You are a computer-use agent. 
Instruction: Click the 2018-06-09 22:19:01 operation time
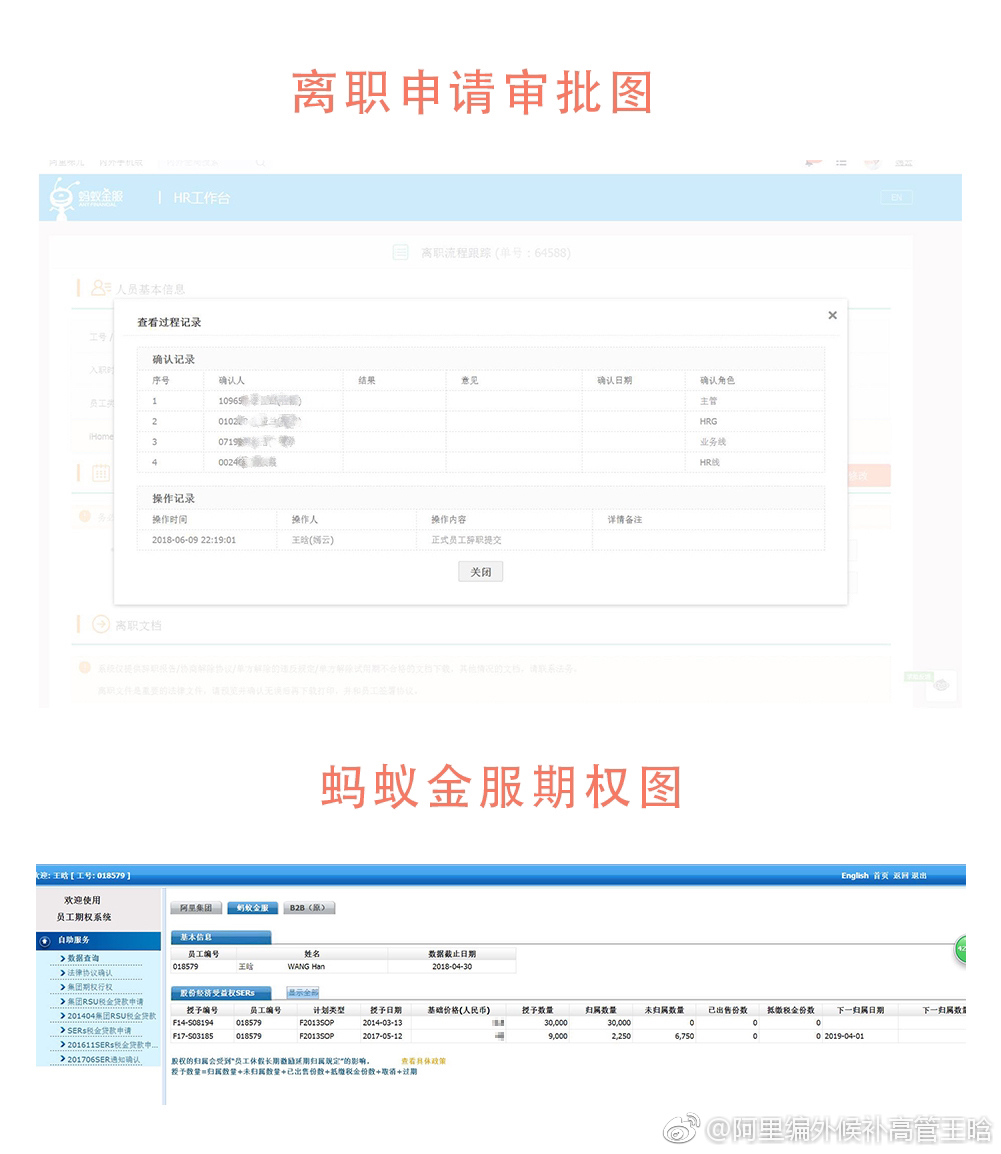point(194,540)
